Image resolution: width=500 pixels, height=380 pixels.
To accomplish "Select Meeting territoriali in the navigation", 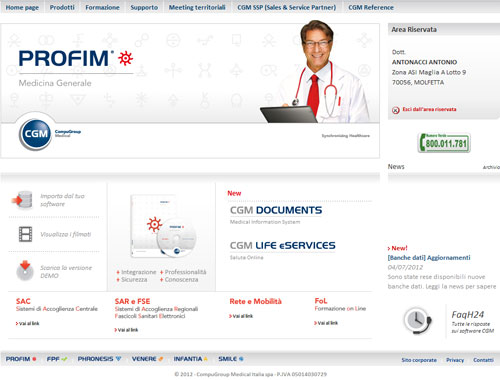I will coord(197,7).
